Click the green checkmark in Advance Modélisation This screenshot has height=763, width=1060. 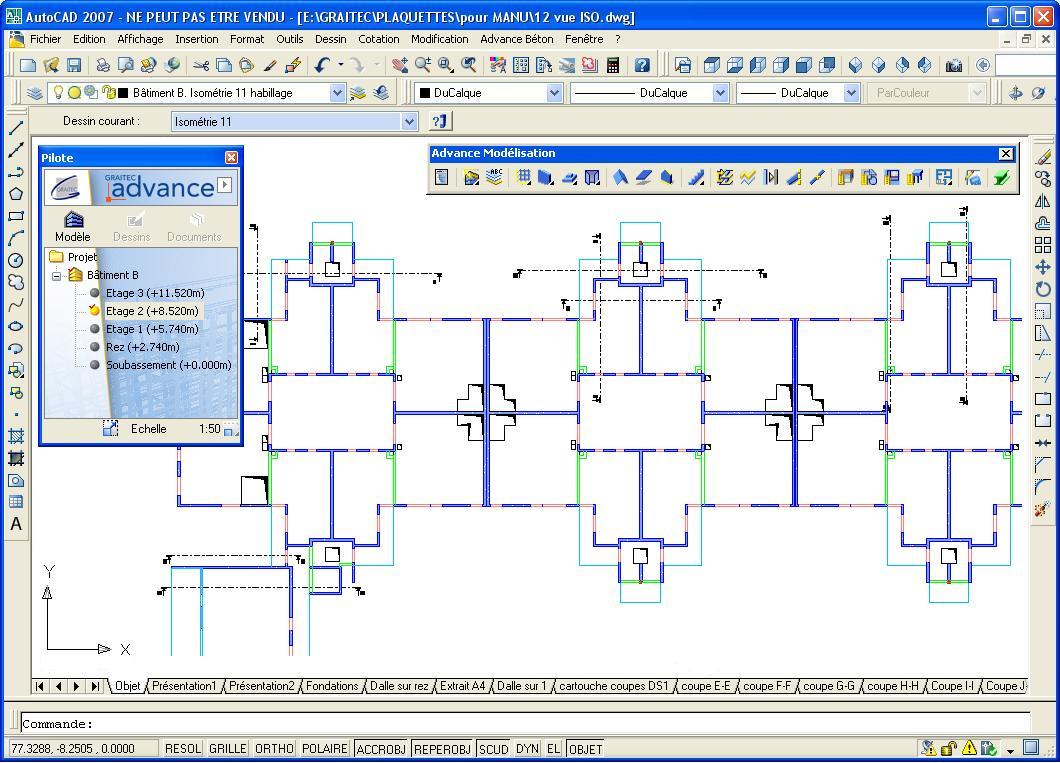click(x=1001, y=177)
